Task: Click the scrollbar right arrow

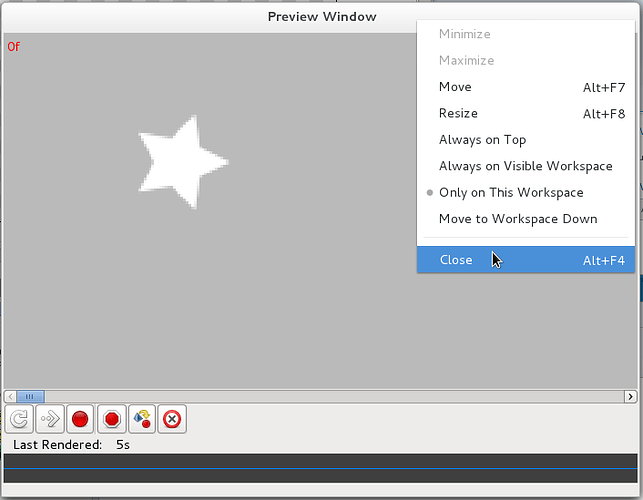Action: 631,396
